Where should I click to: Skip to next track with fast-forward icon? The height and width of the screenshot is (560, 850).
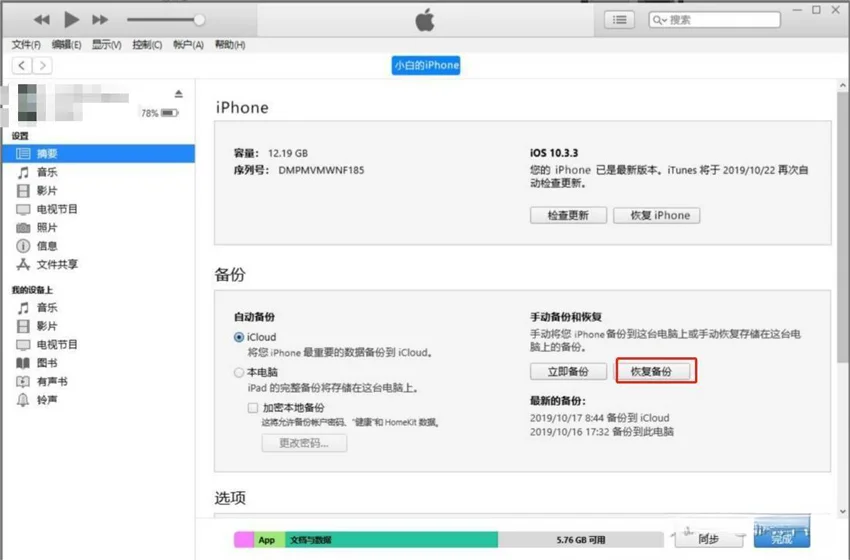pyautogui.click(x=99, y=20)
